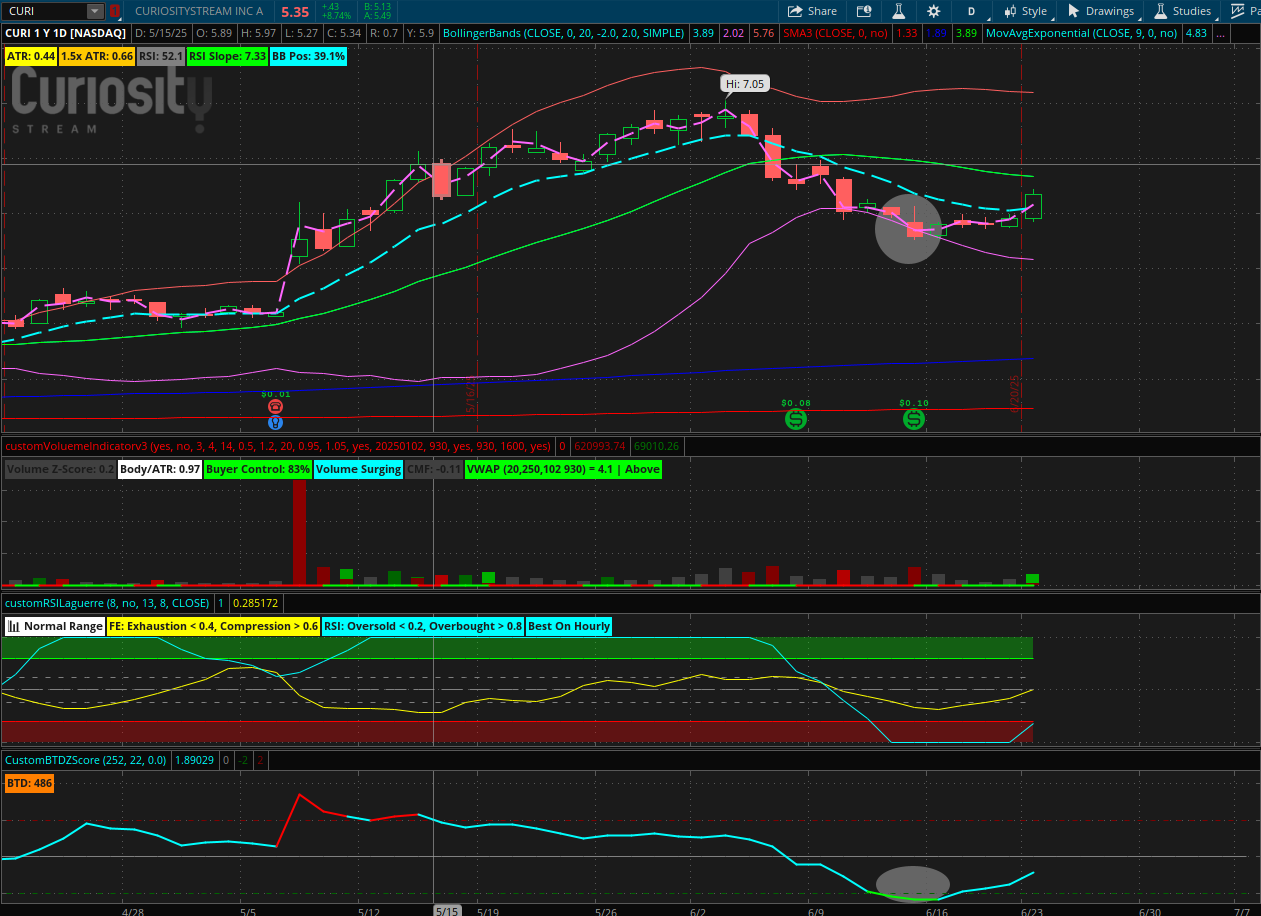Click the Best On Hourly label

tap(569, 626)
